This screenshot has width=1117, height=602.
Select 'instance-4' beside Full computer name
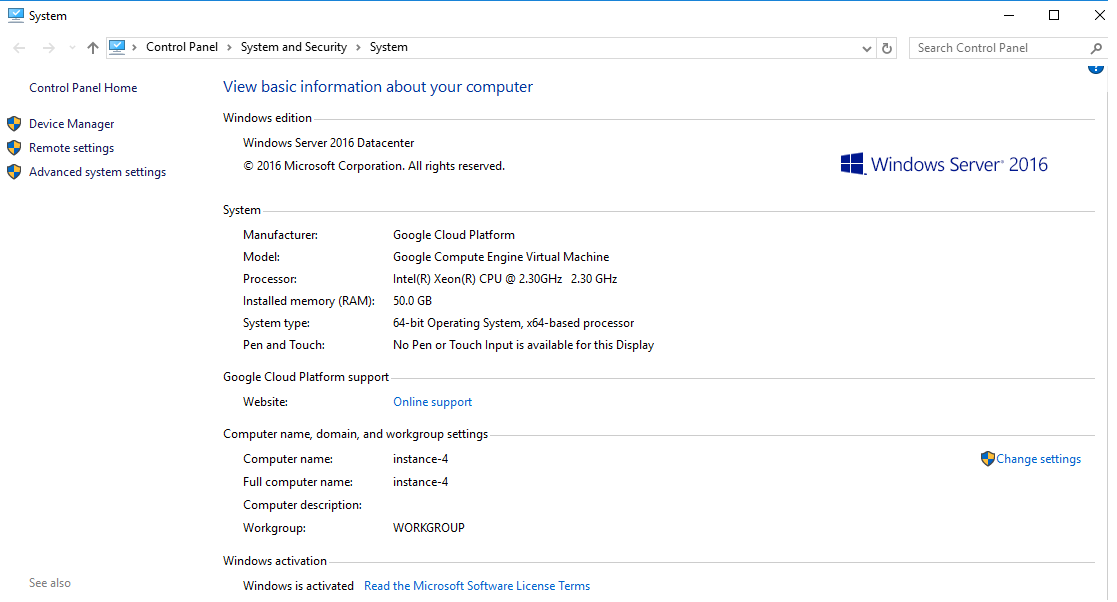click(x=420, y=482)
